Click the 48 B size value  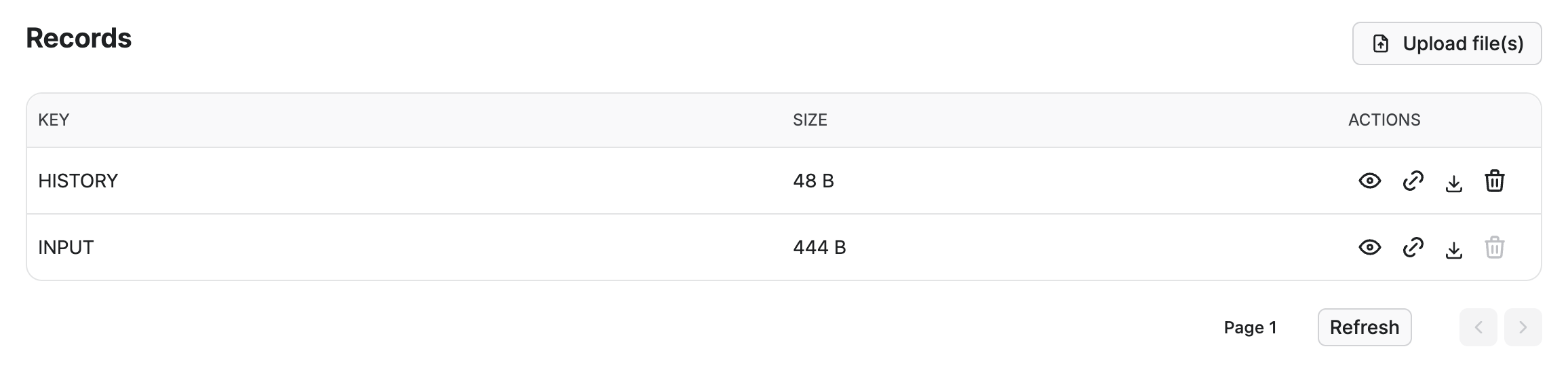point(813,181)
